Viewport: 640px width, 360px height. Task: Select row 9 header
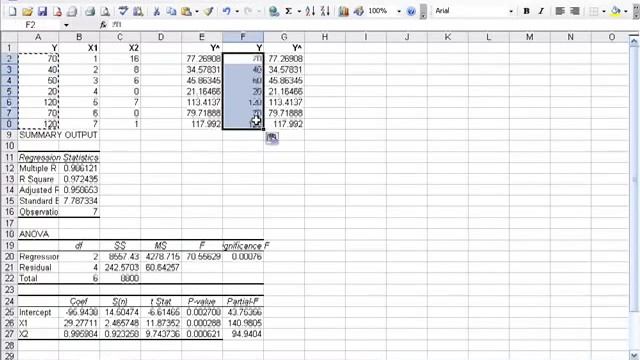click(x=9, y=135)
